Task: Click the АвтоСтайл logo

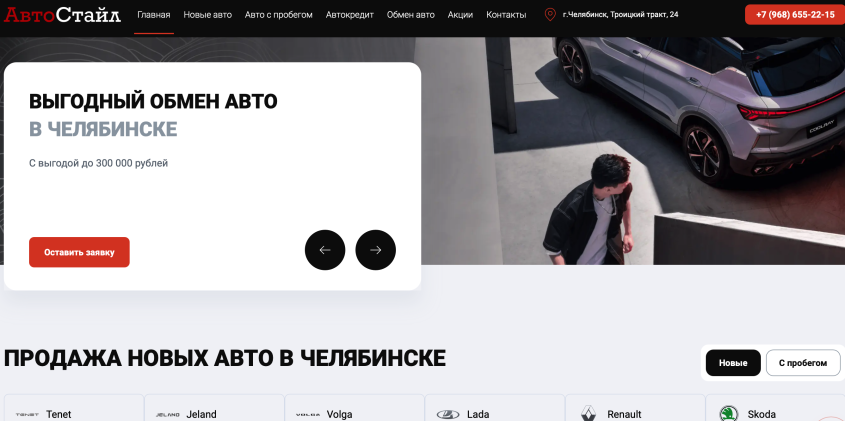Action: pos(62,15)
